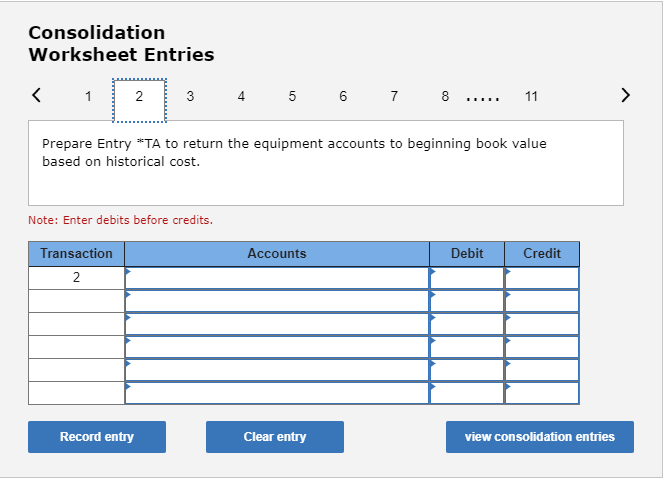Open entry tab 1

[x=88, y=96]
